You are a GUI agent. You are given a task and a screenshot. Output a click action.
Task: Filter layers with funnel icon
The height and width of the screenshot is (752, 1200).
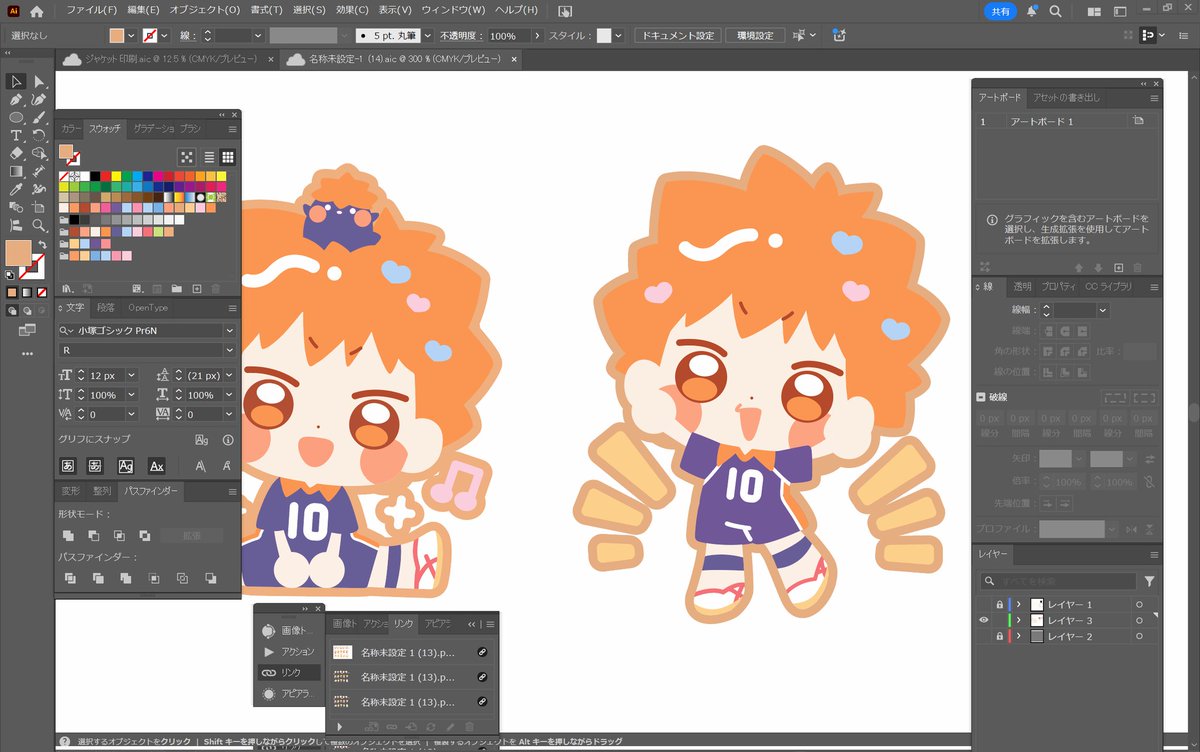(x=1150, y=581)
